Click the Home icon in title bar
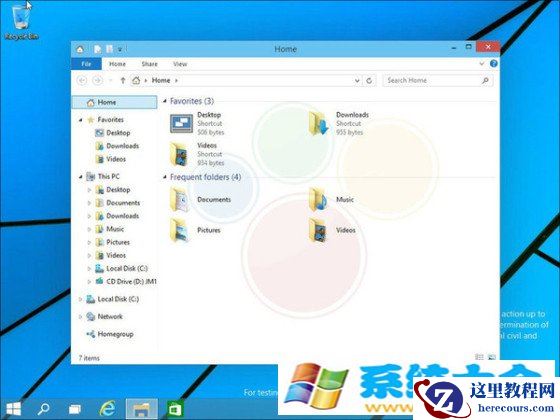Viewport: 560px width, 420px height. pos(80,49)
